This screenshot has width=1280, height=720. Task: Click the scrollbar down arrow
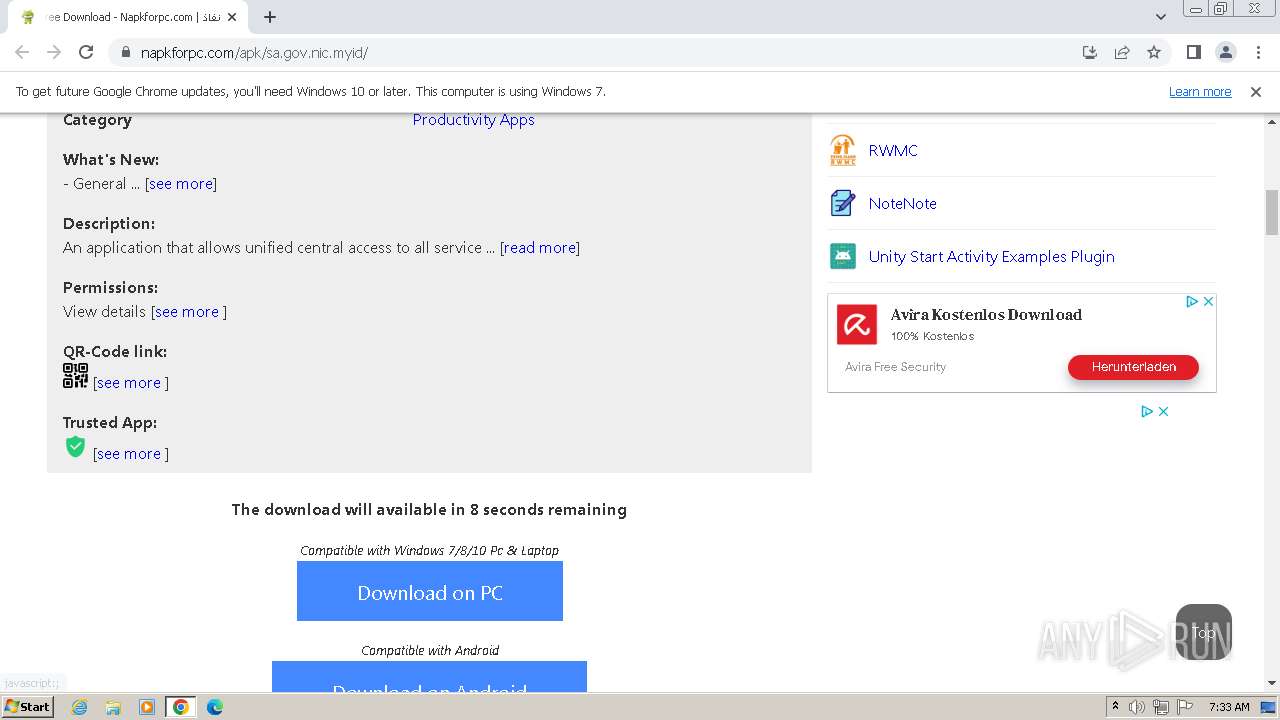click(x=1272, y=684)
